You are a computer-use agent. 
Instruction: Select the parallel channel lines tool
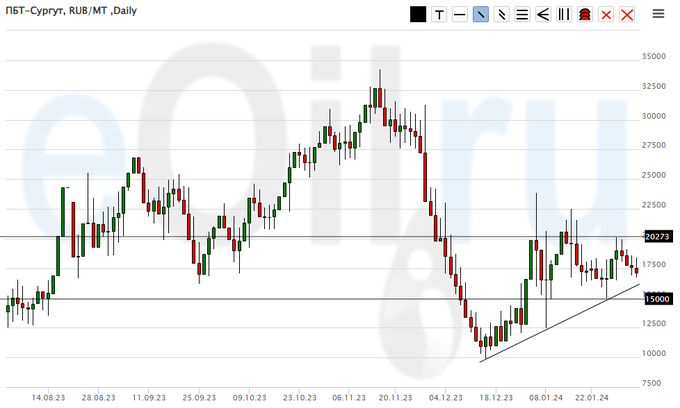[x=502, y=14]
